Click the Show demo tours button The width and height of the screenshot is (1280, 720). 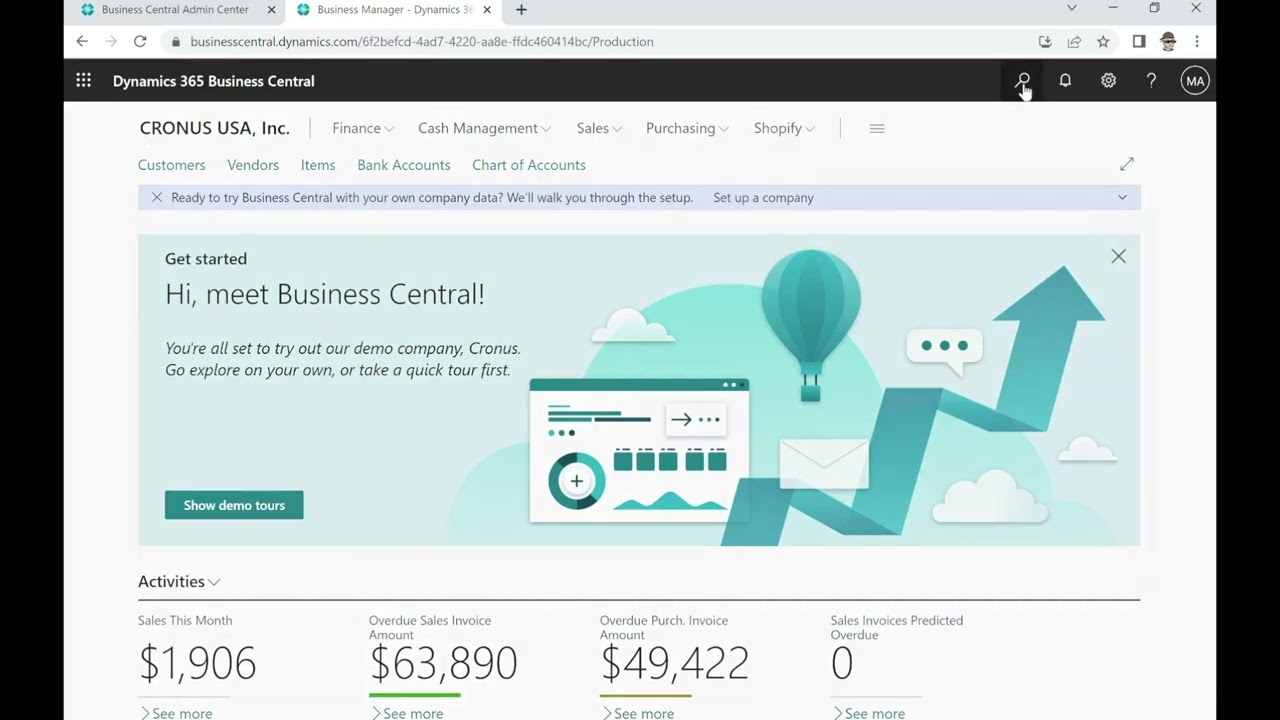[x=234, y=505]
